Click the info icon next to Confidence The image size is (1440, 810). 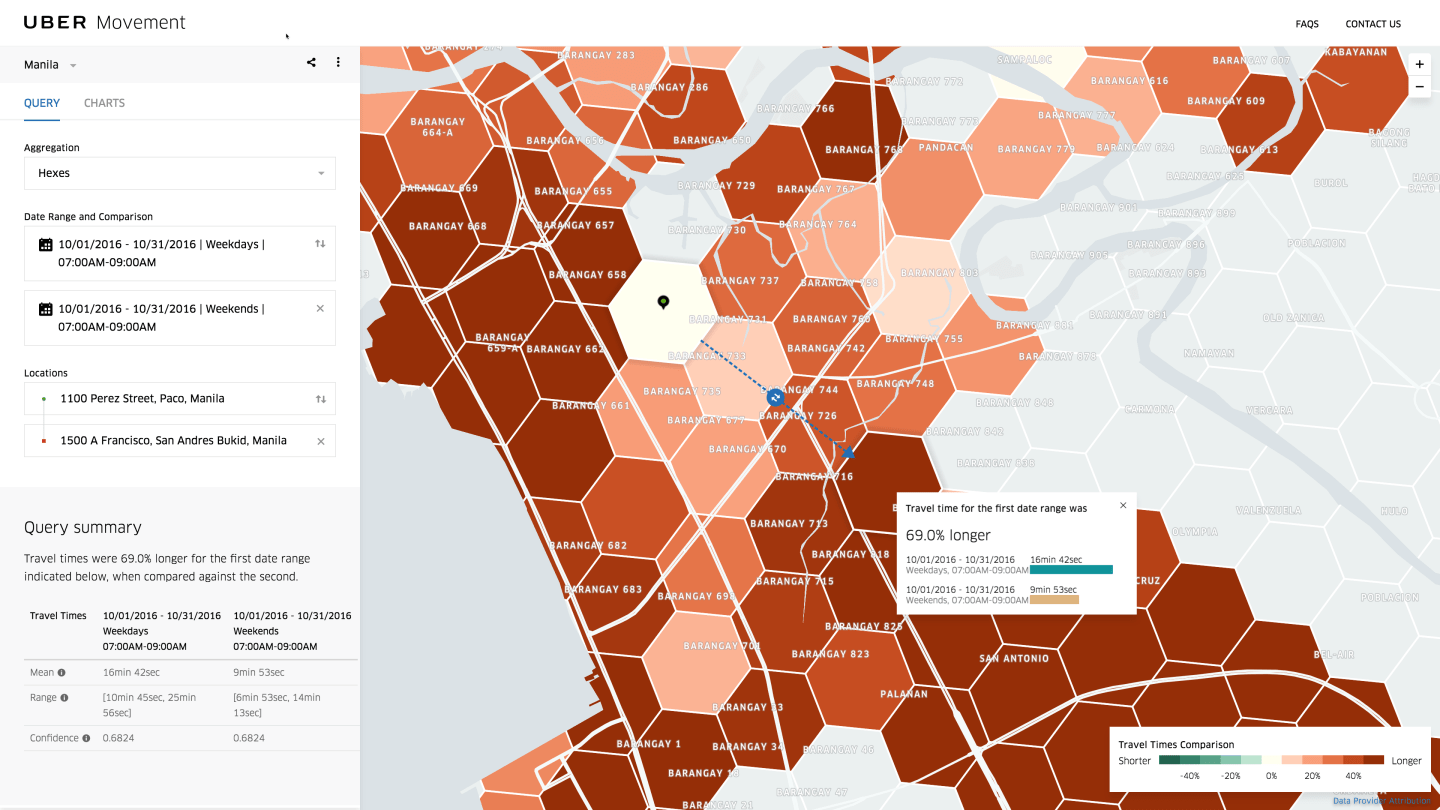click(x=86, y=739)
